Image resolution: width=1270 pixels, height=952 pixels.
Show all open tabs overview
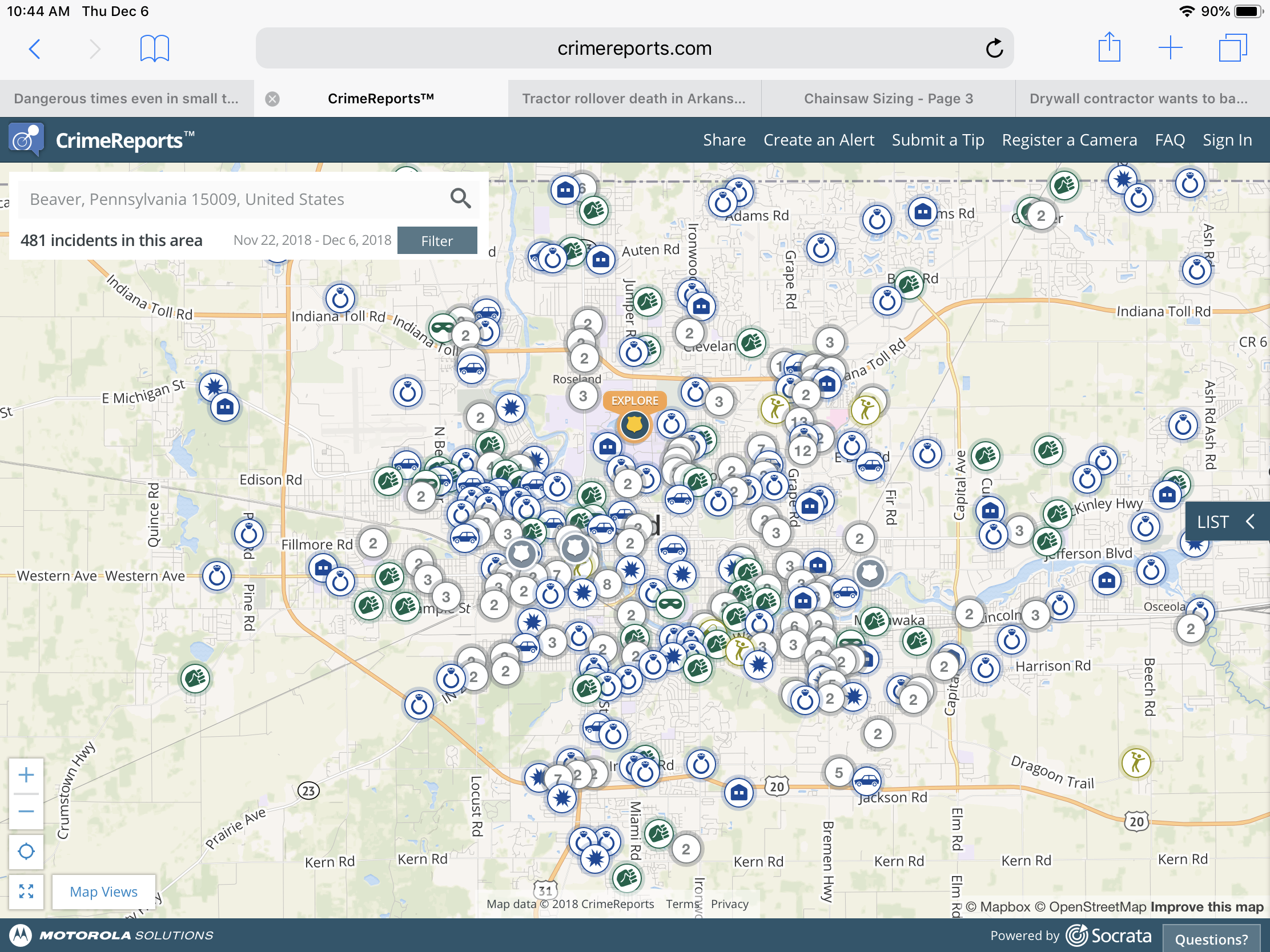[x=1233, y=47]
